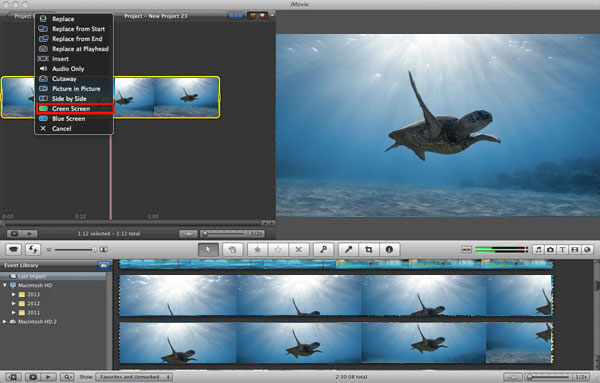Viewport: 600px width, 383px height.
Task: Unmark selection (hollow star)
Action: [278, 249]
